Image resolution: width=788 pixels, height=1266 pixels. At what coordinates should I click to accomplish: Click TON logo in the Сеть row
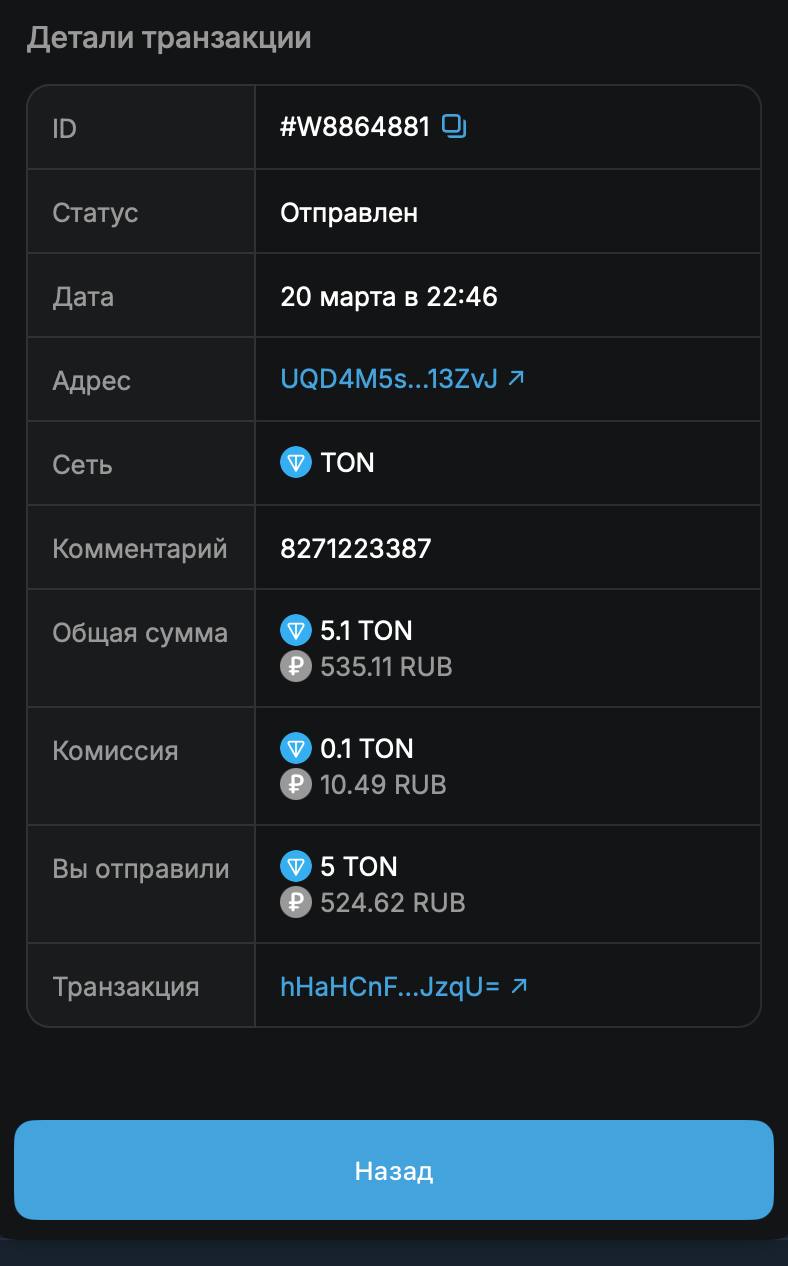pos(296,463)
